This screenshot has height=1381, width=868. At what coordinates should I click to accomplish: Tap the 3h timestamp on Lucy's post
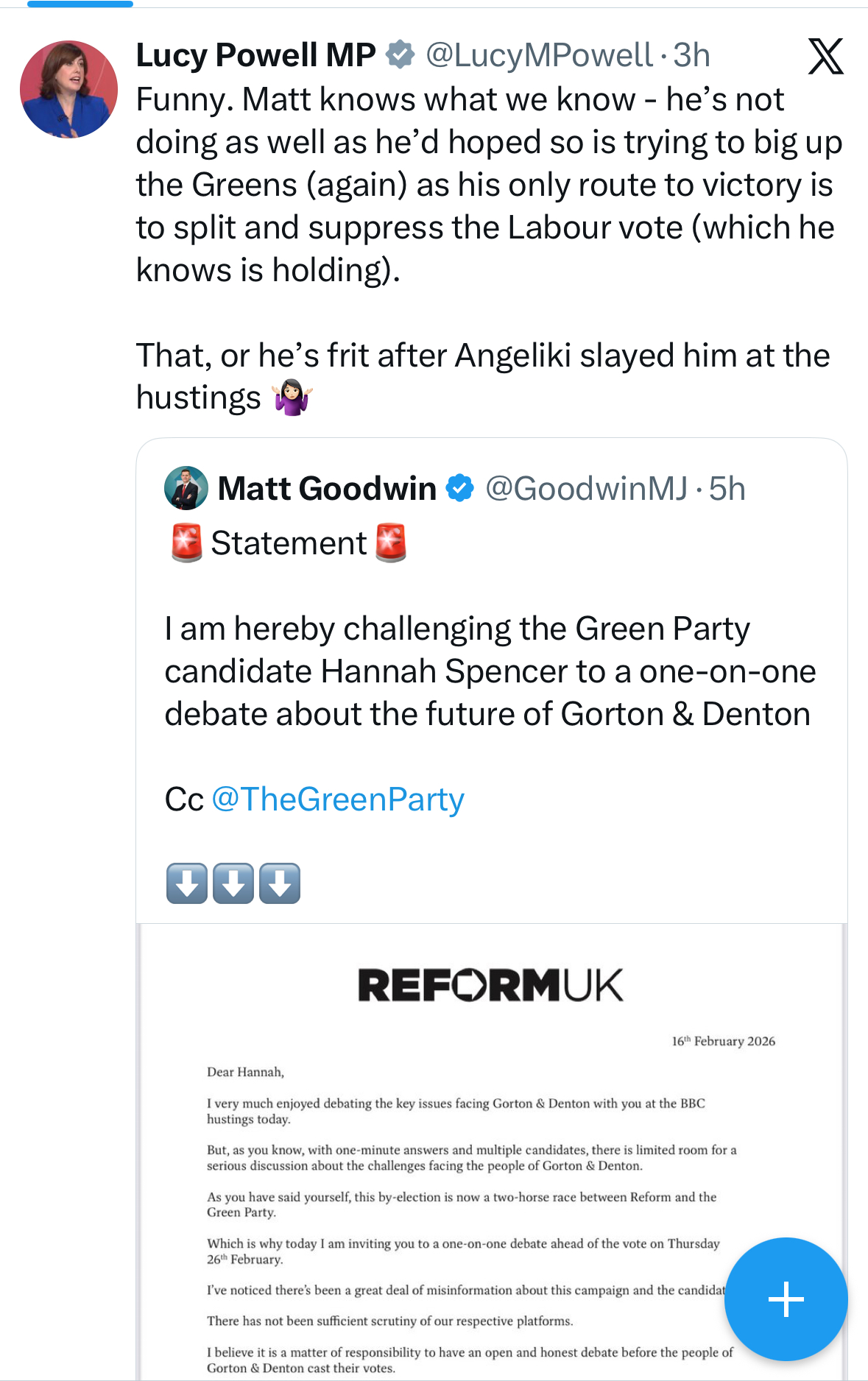(692, 55)
